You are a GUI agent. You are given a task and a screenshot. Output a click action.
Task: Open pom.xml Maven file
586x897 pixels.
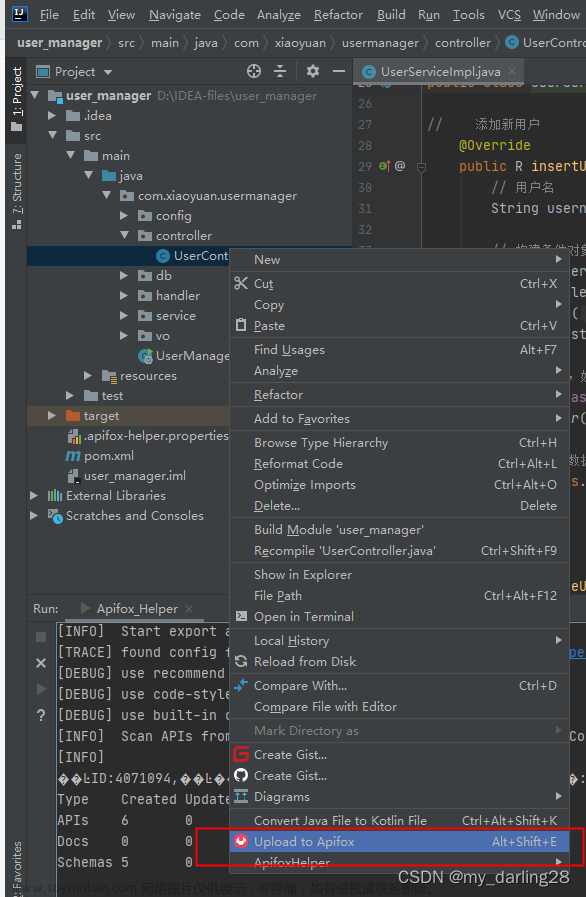100,456
